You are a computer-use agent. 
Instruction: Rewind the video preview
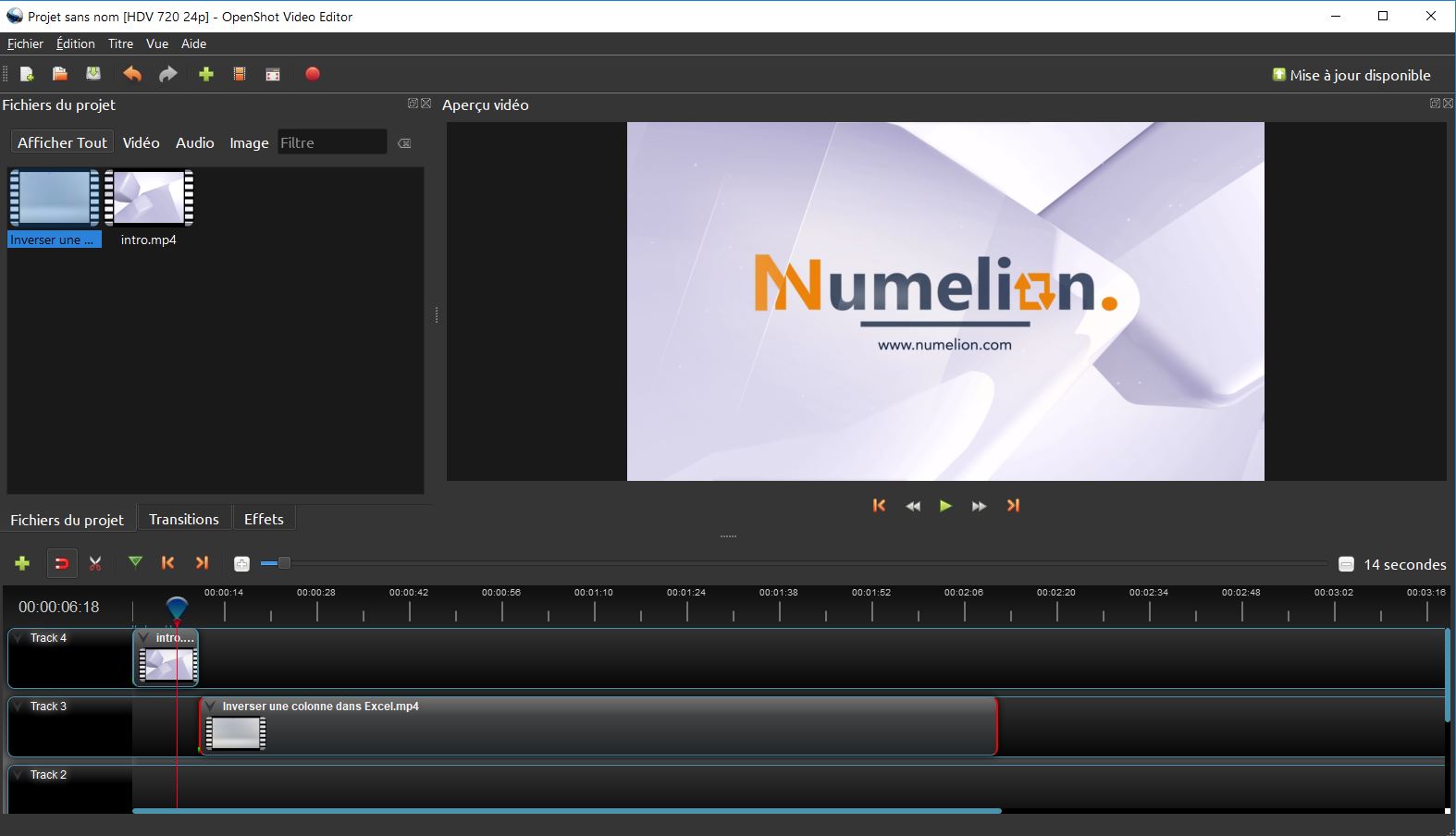[x=913, y=506]
